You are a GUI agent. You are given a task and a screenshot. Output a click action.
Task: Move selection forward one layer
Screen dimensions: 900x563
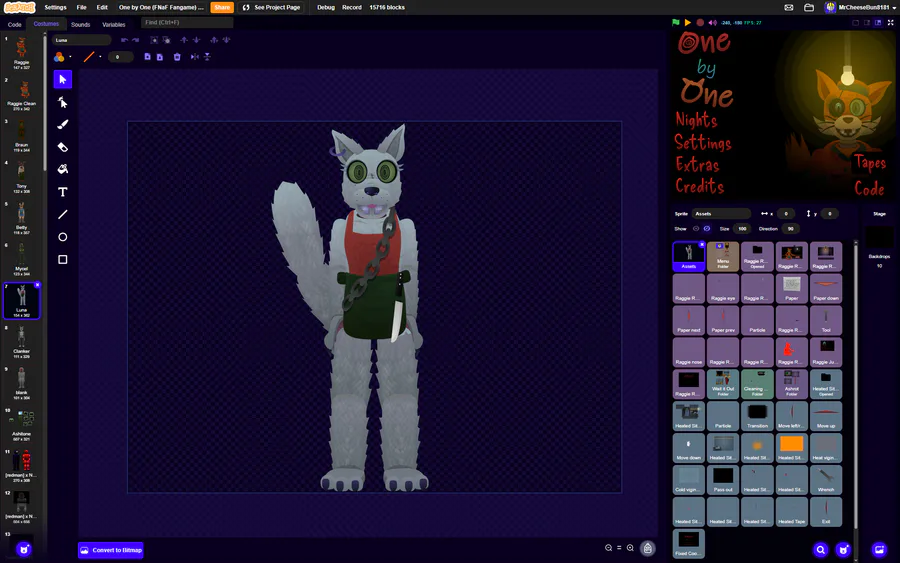point(184,40)
